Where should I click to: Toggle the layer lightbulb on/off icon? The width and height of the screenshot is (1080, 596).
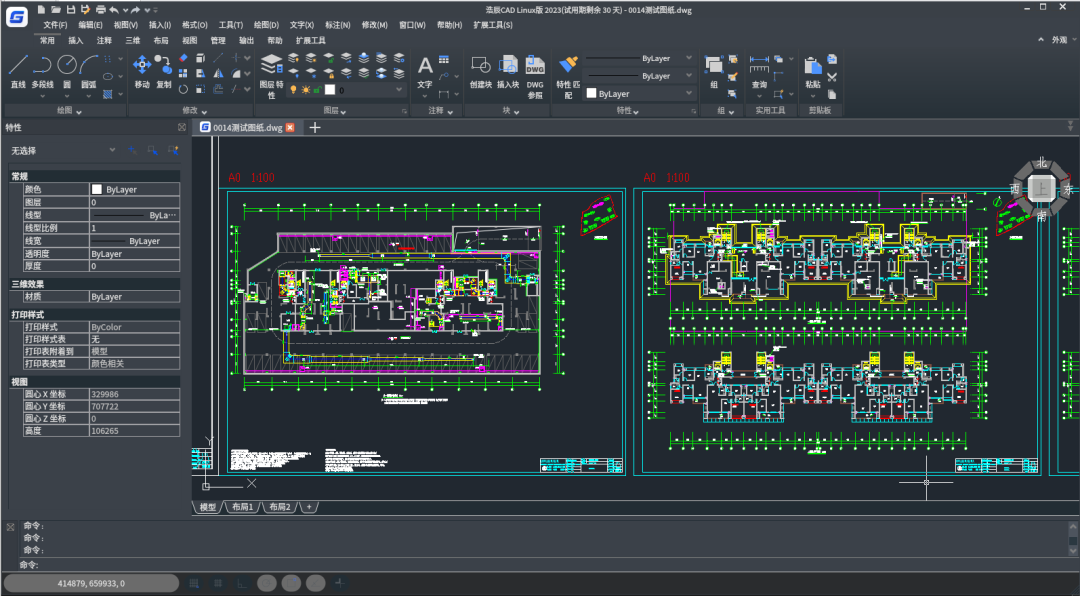coord(293,90)
